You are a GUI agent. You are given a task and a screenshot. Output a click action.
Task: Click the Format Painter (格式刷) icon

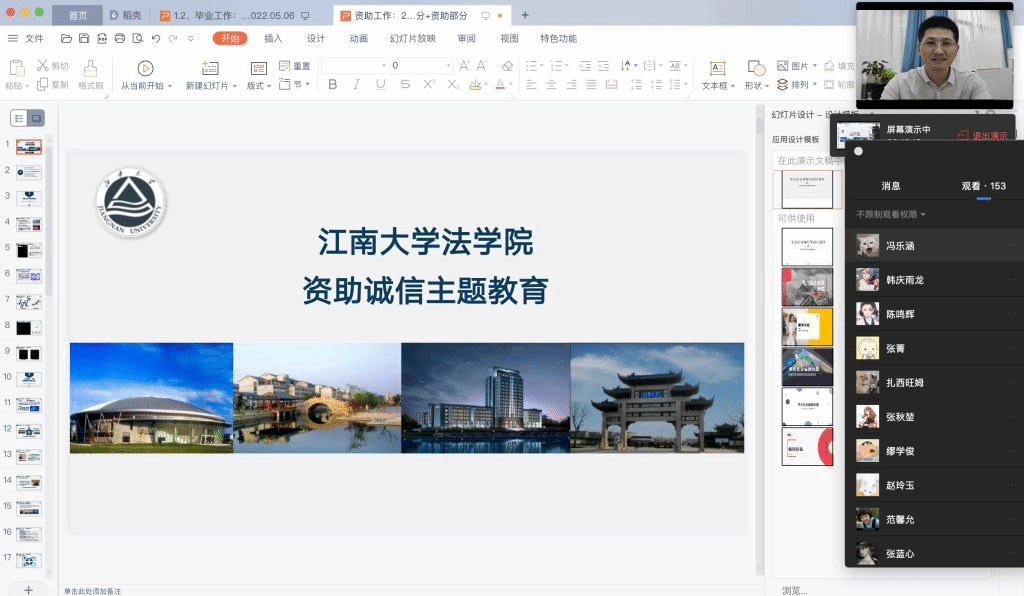coord(90,69)
